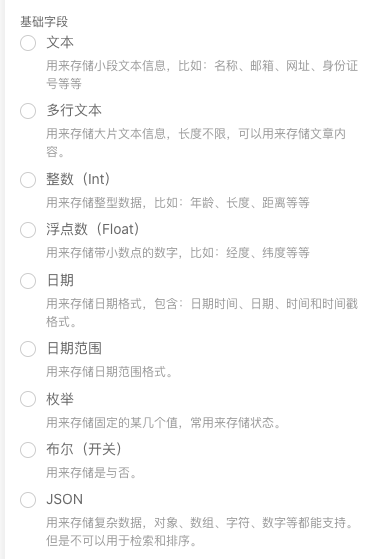Viewport: 387px width, 559px height.
Task: Click the description mentioning 年龄、长度、距离
Action: [178, 202]
